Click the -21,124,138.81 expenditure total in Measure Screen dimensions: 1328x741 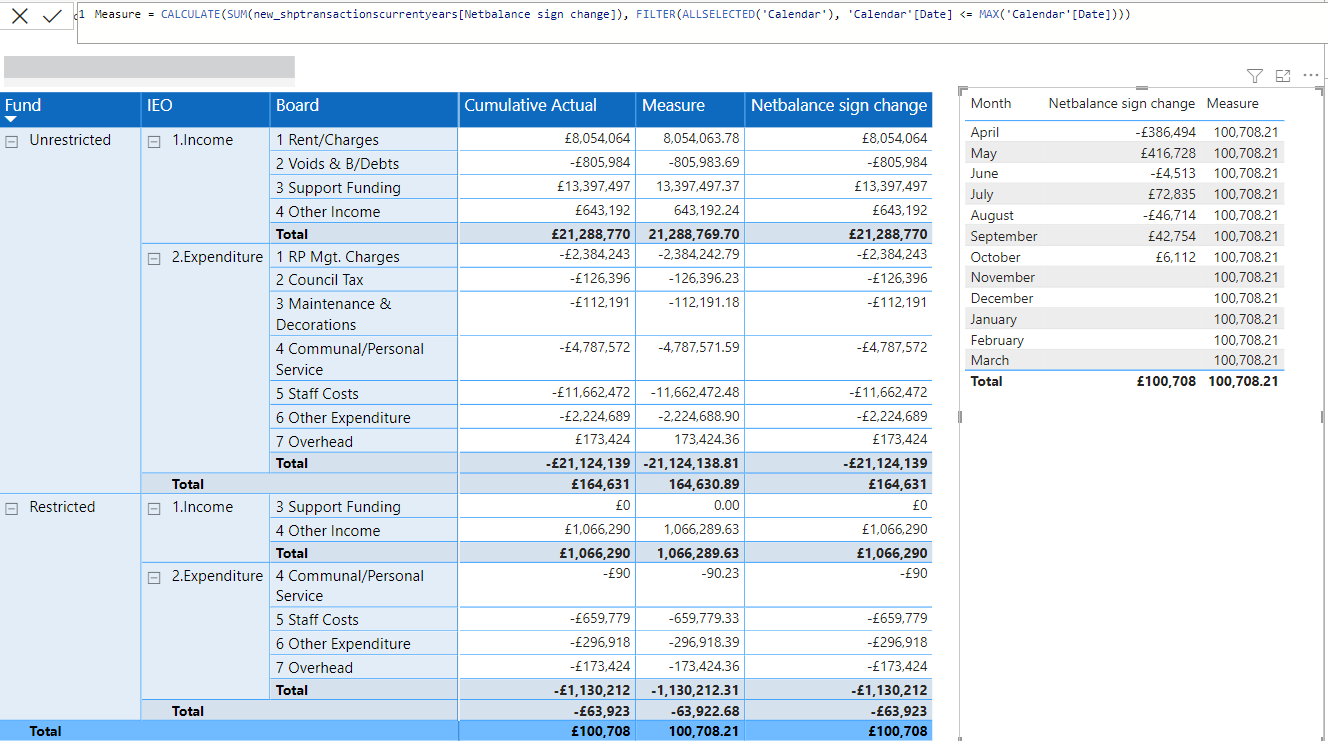point(691,463)
